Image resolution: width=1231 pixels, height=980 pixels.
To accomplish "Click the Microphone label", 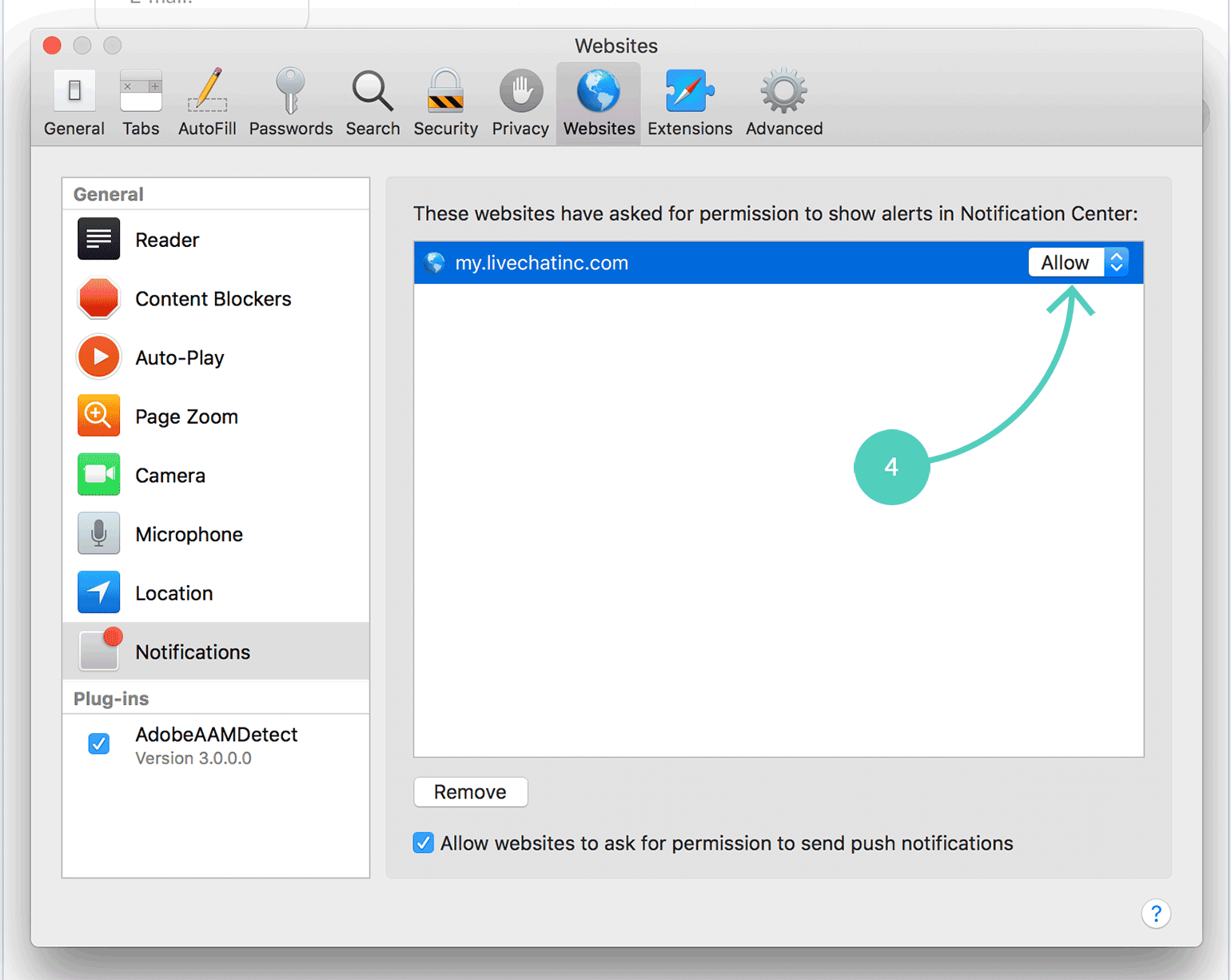I will pos(189,534).
